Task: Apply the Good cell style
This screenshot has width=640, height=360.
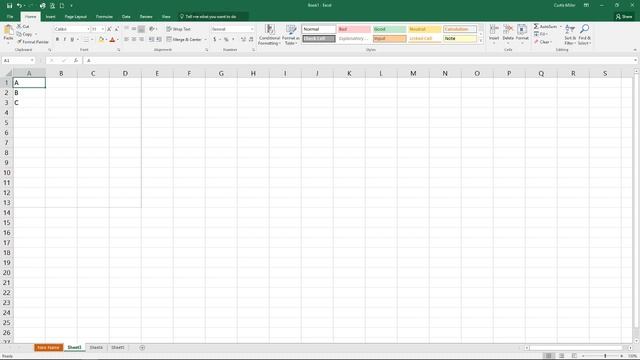Action: [389, 29]
